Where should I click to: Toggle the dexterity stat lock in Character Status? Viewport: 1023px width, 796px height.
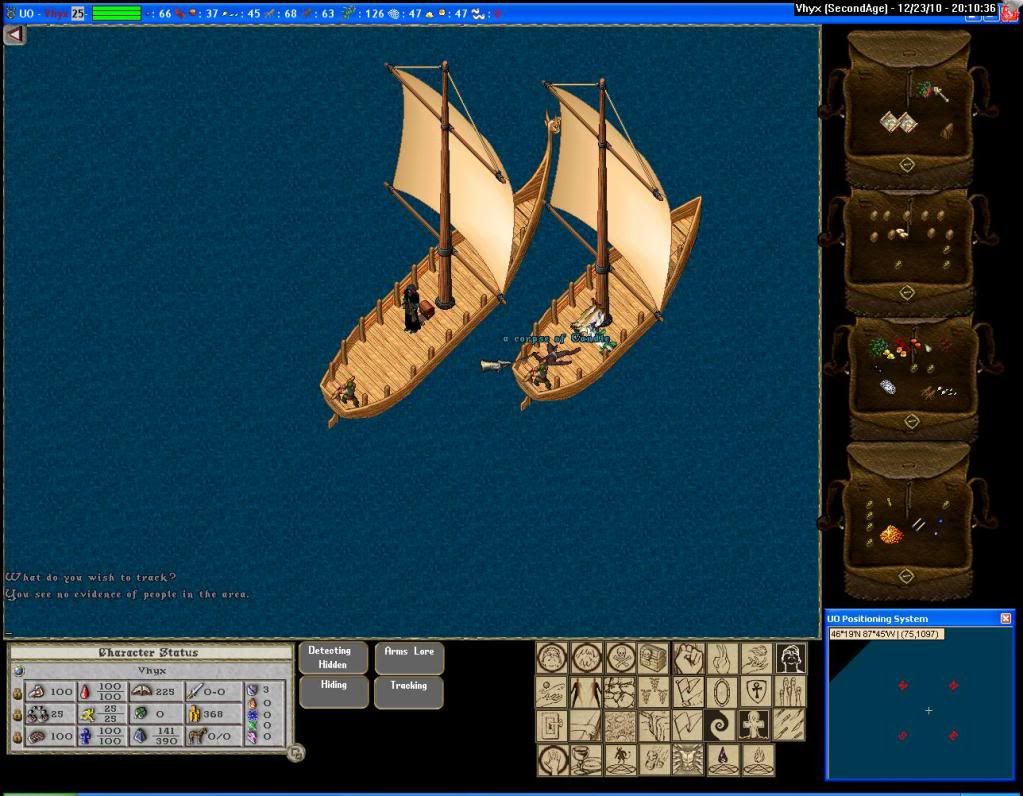point(18,714)
